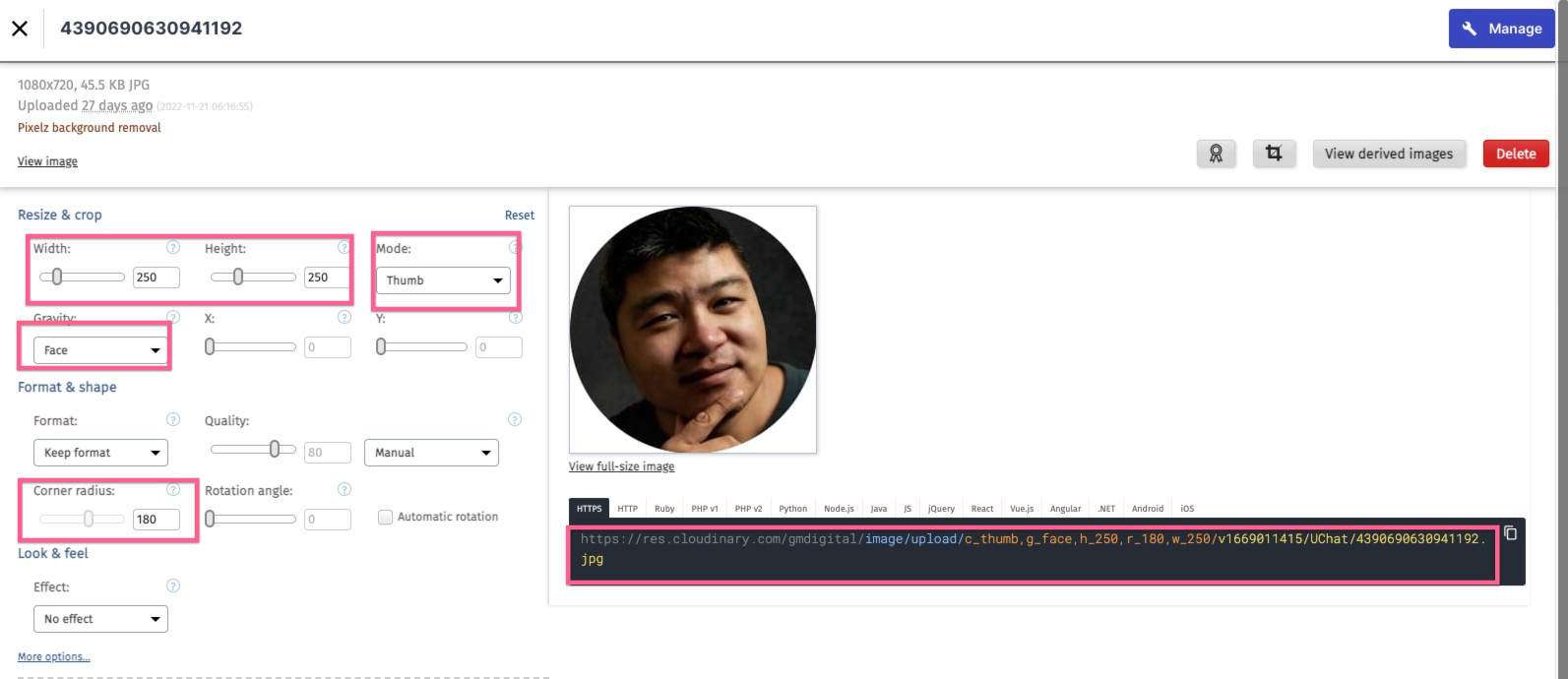Open help icon next to Y offset
The height and width of the screenshot is (679, 1568).
point(515,317)
